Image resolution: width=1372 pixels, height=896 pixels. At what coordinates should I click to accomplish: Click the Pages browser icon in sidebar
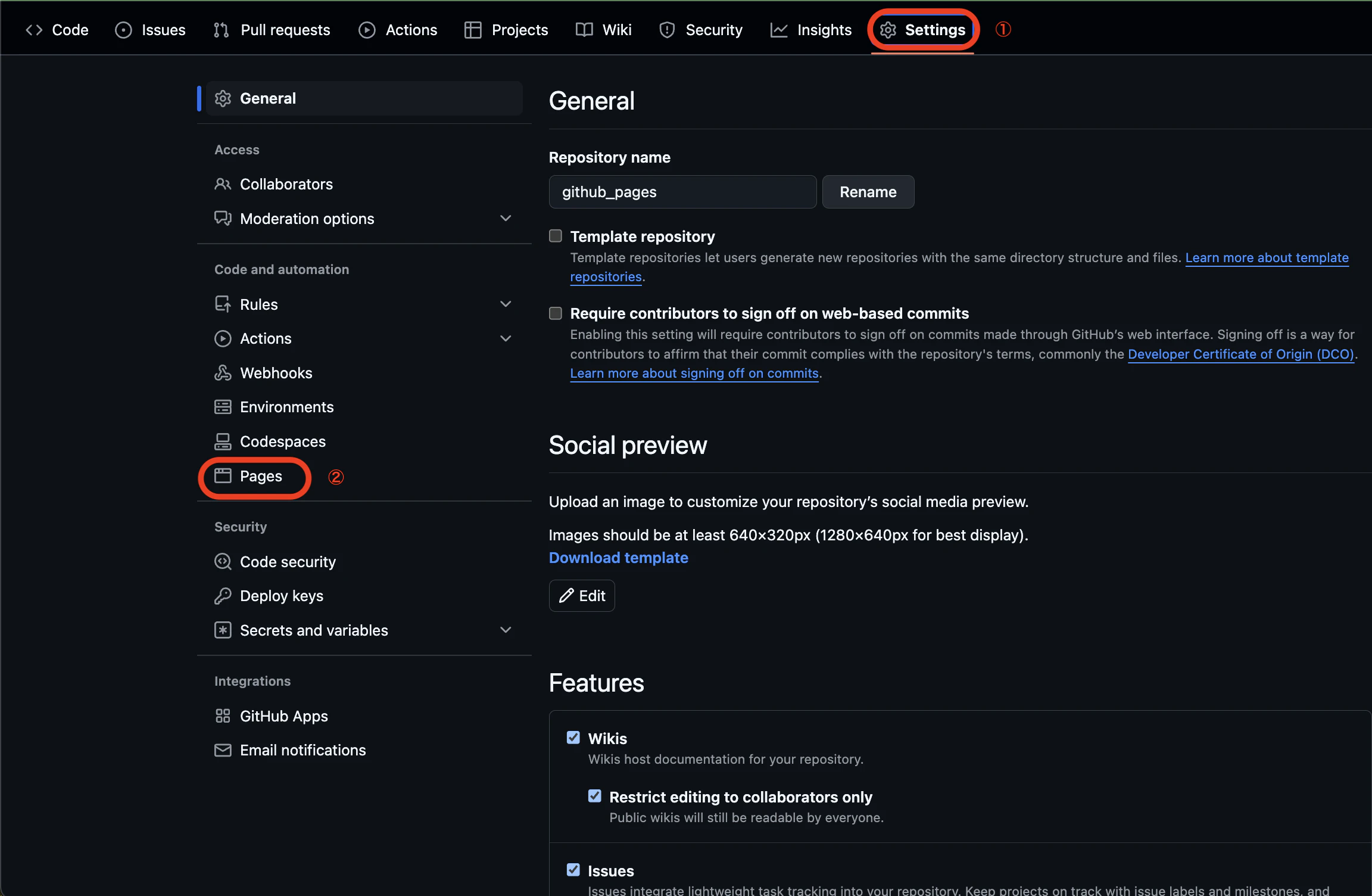click(223, 476)
